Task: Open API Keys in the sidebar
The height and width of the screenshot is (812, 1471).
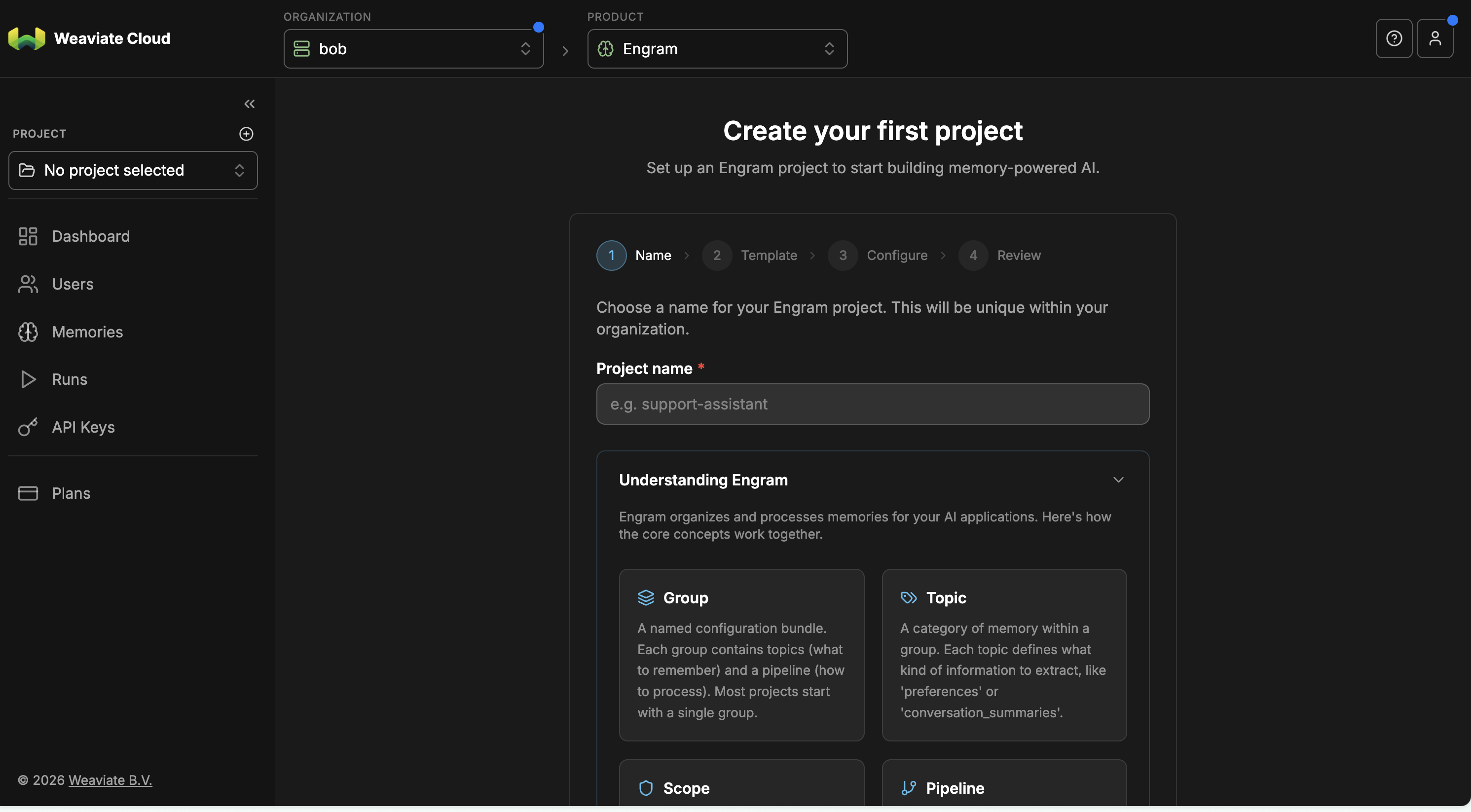Action: (133, 427)
